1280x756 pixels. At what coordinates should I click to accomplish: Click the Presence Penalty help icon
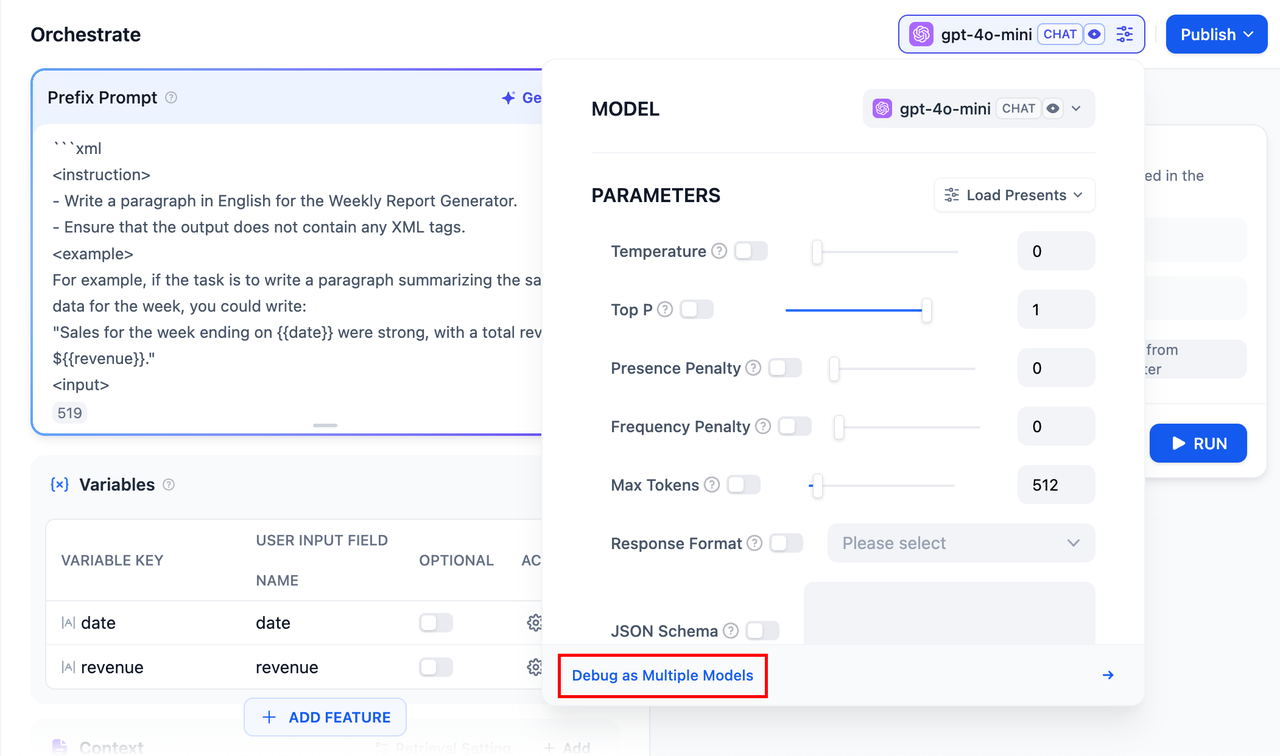click(754, 368)
